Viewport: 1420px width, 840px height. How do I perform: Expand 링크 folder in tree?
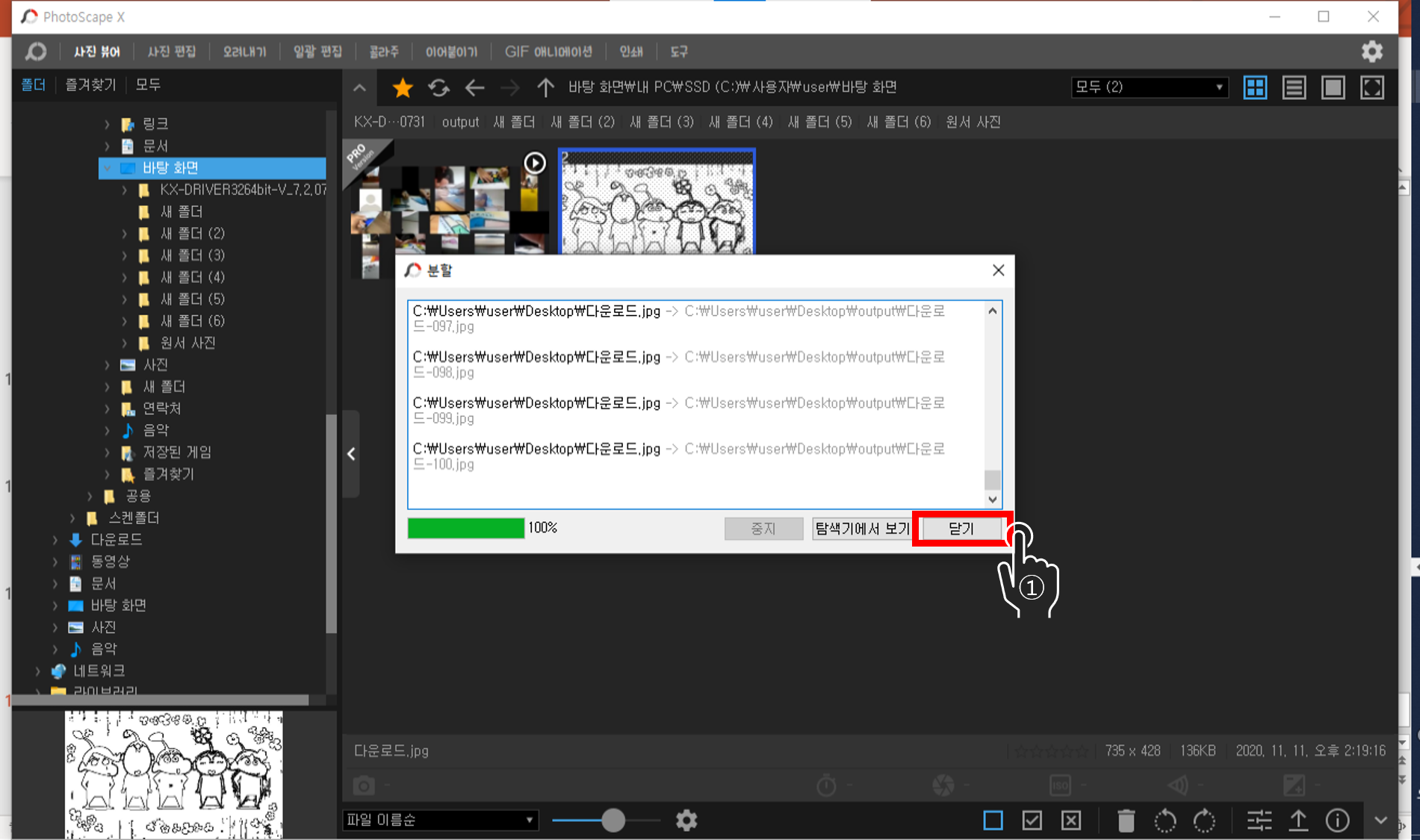[107, 124]
